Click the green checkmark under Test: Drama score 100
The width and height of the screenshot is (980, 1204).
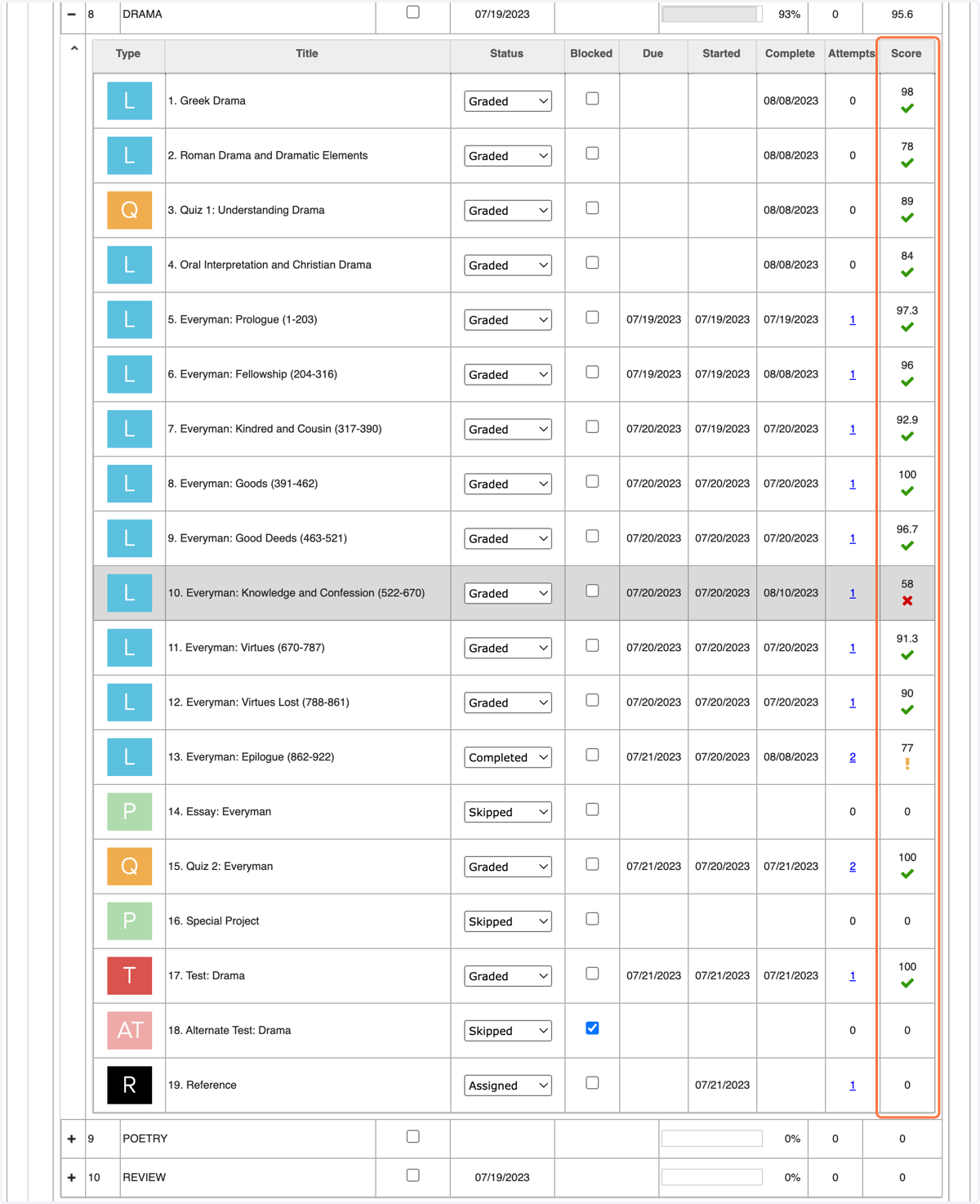point(907,983)
